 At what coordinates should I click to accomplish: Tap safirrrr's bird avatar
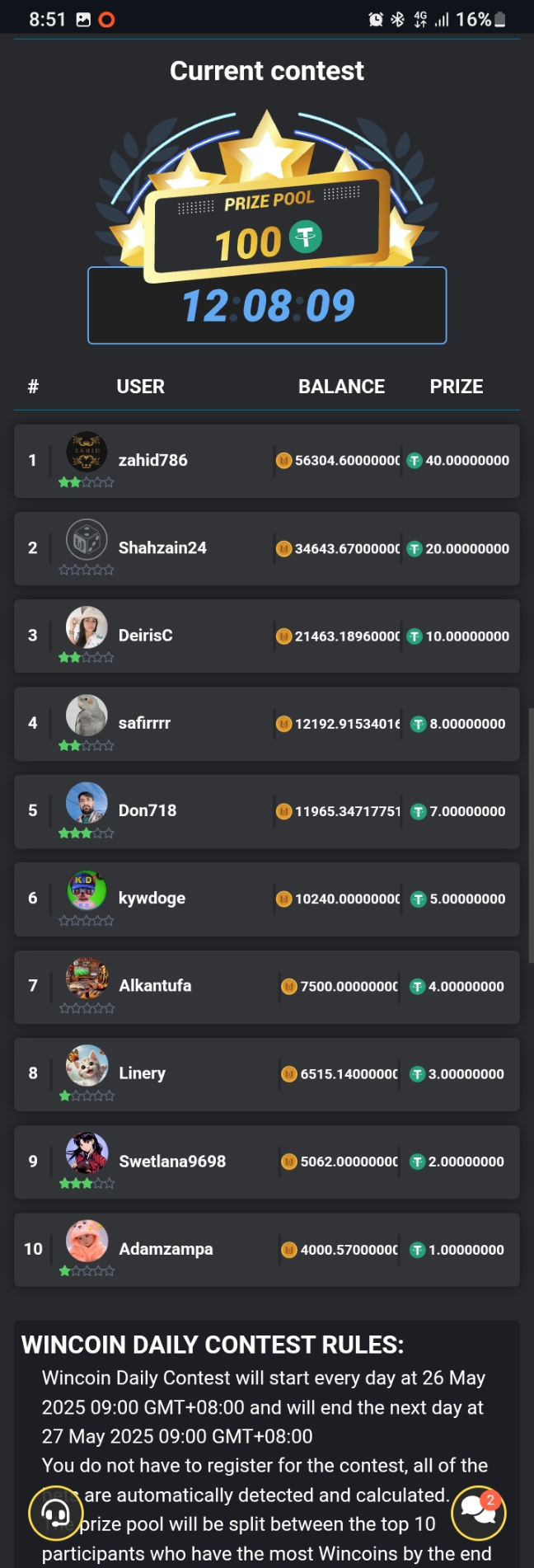[x=87, y=715]
